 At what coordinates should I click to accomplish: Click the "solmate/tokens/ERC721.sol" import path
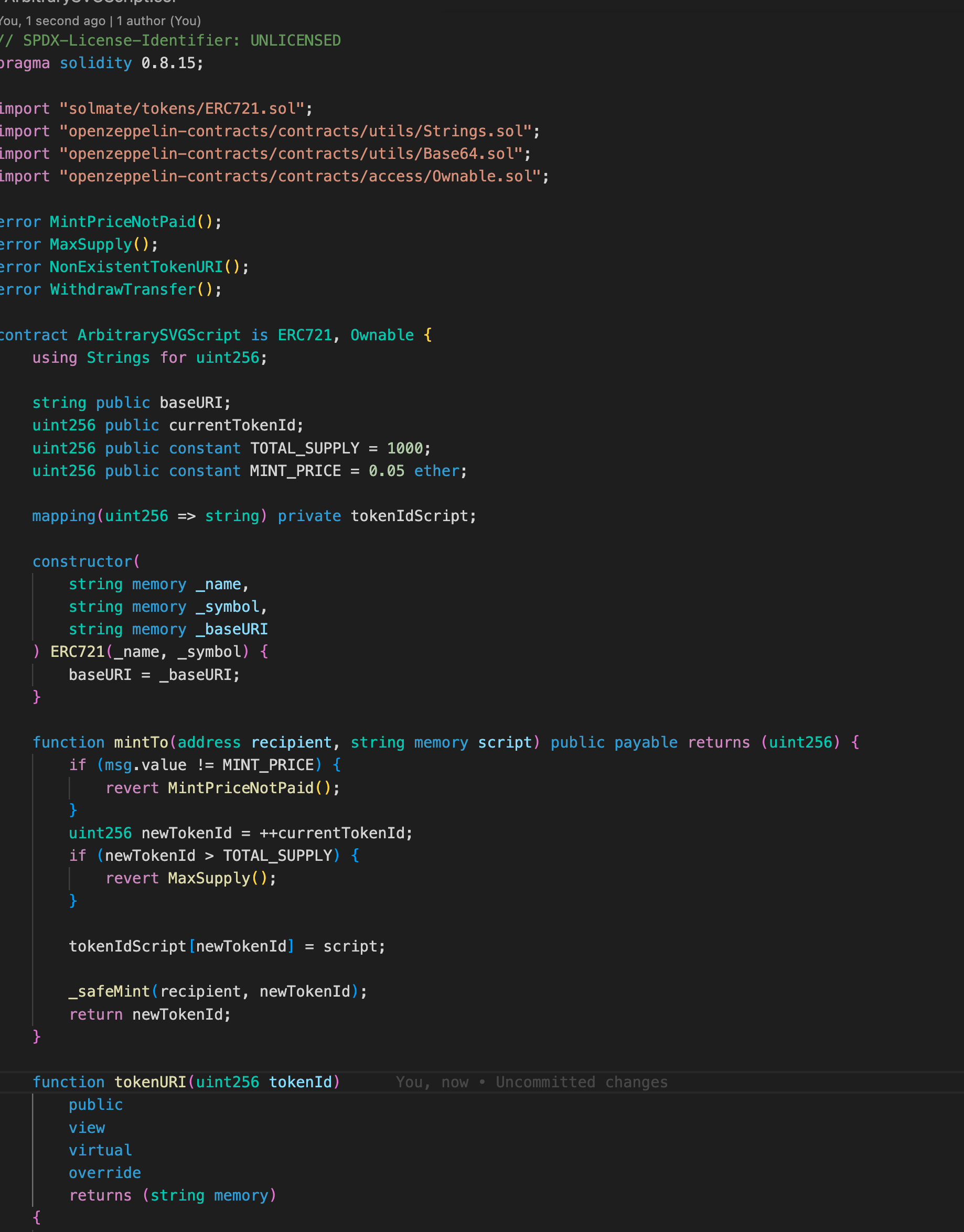pos(183,109)
